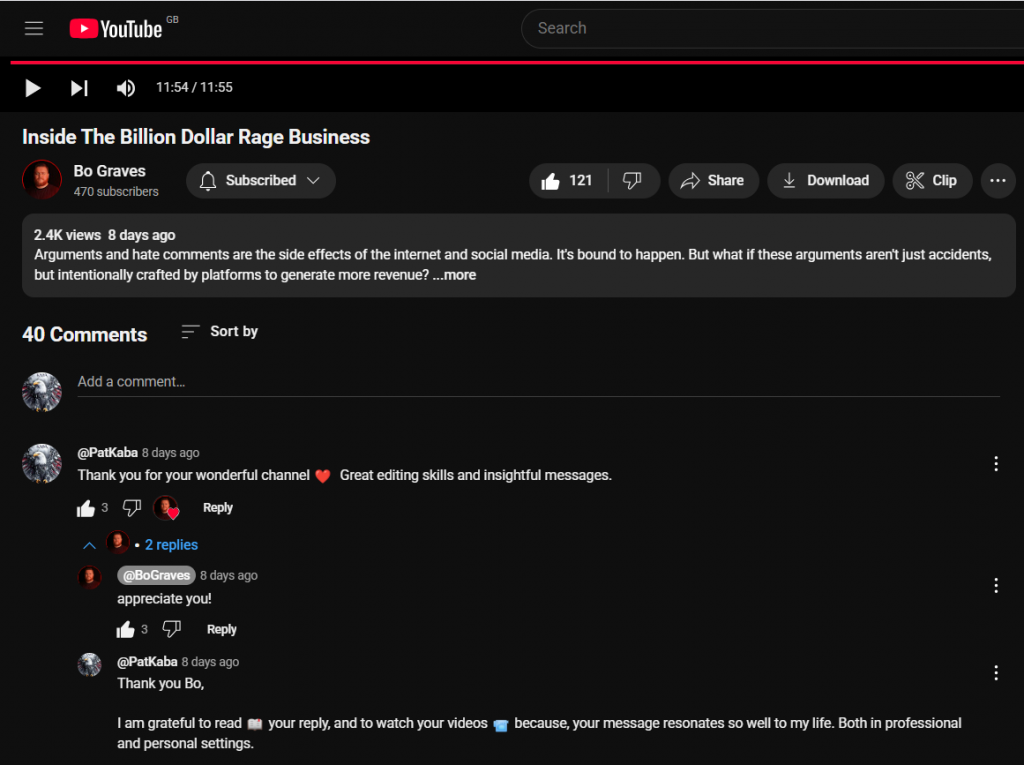The height and width of the screenshot is (765, 1024).
Task: Open more actions ellipsis beside Clip
Action: (996, 181)
